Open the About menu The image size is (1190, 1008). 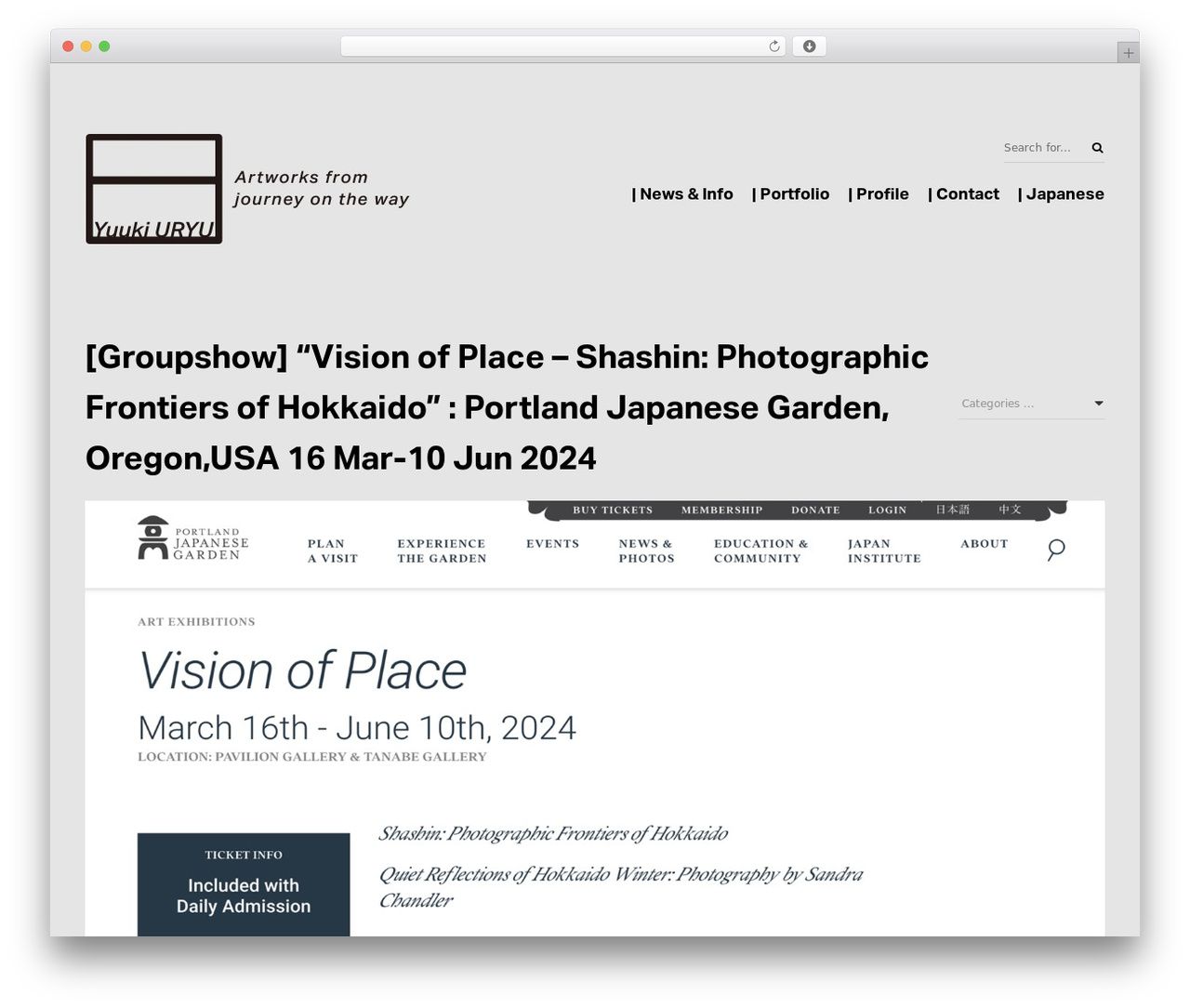pos(985,544)
